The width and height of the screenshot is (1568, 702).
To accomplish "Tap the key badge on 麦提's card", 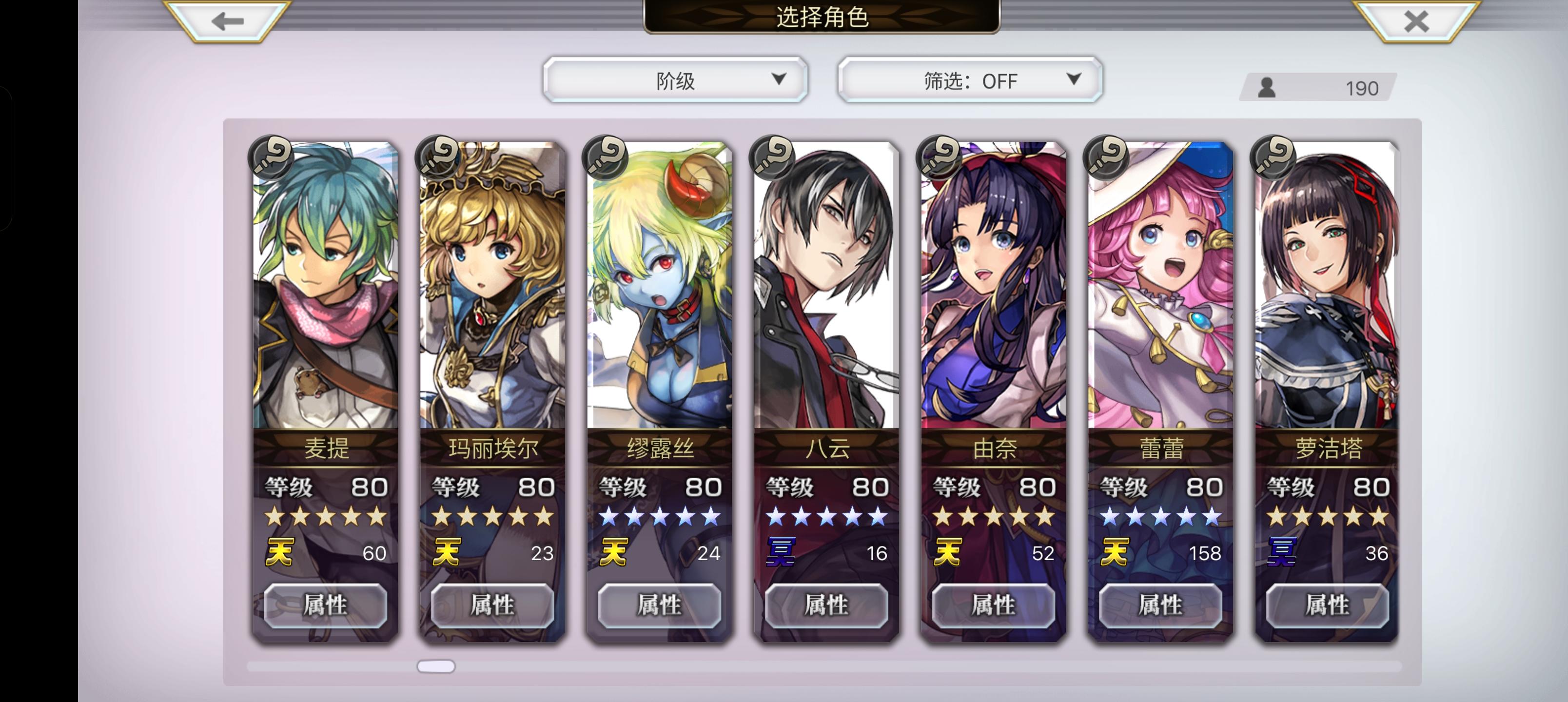I will [x=272, y=157].
